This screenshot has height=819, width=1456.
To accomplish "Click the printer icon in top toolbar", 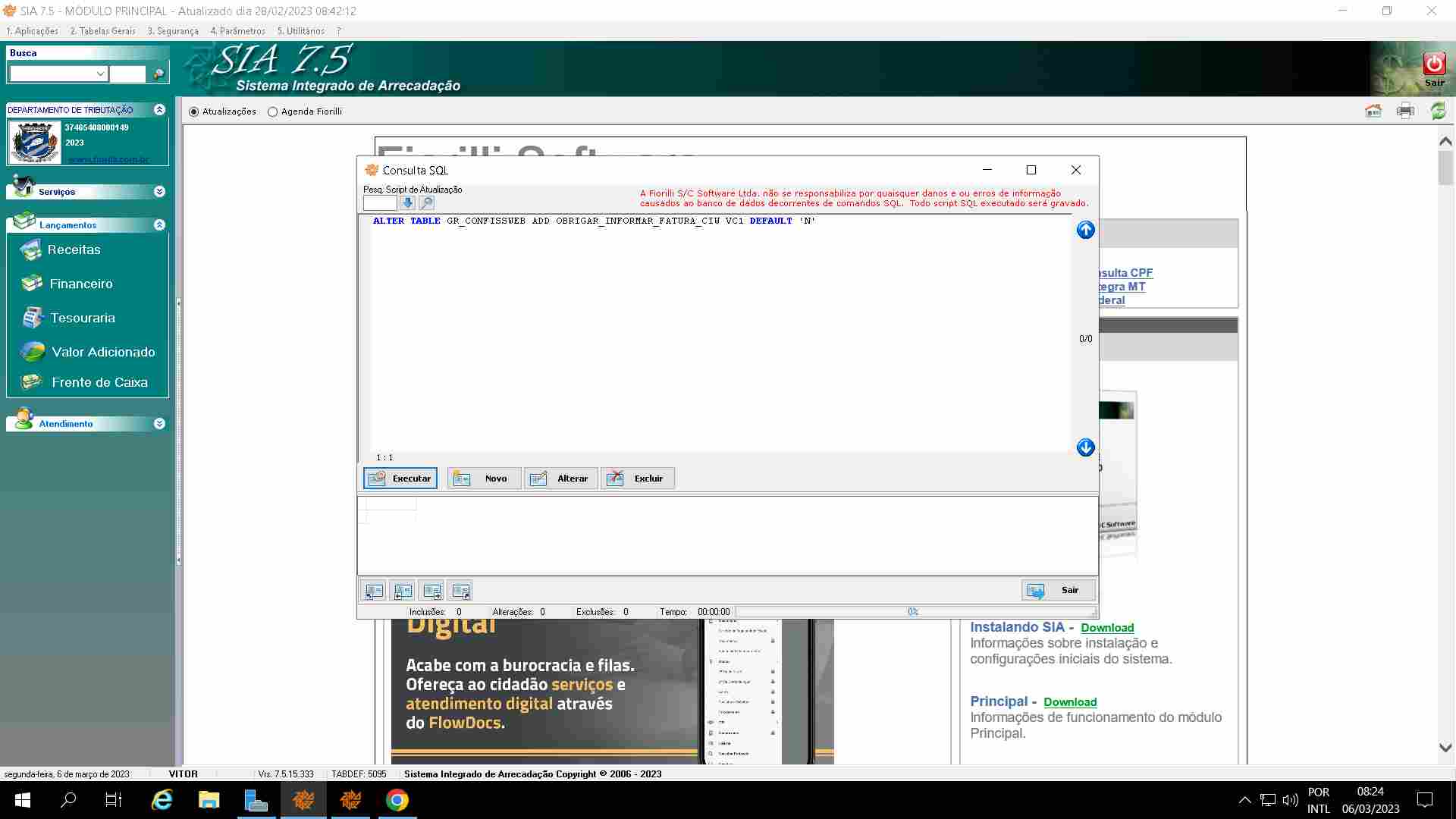I will [x=1405, y=111].
